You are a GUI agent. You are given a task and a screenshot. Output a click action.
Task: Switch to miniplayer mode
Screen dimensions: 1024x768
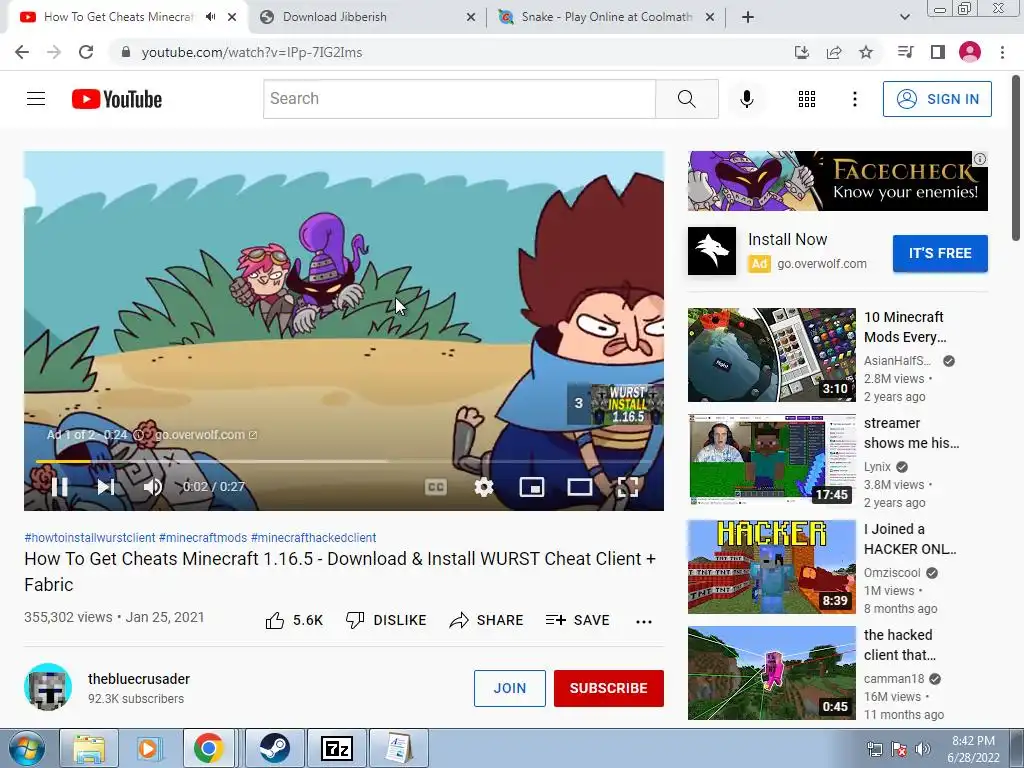click(532, 487)
